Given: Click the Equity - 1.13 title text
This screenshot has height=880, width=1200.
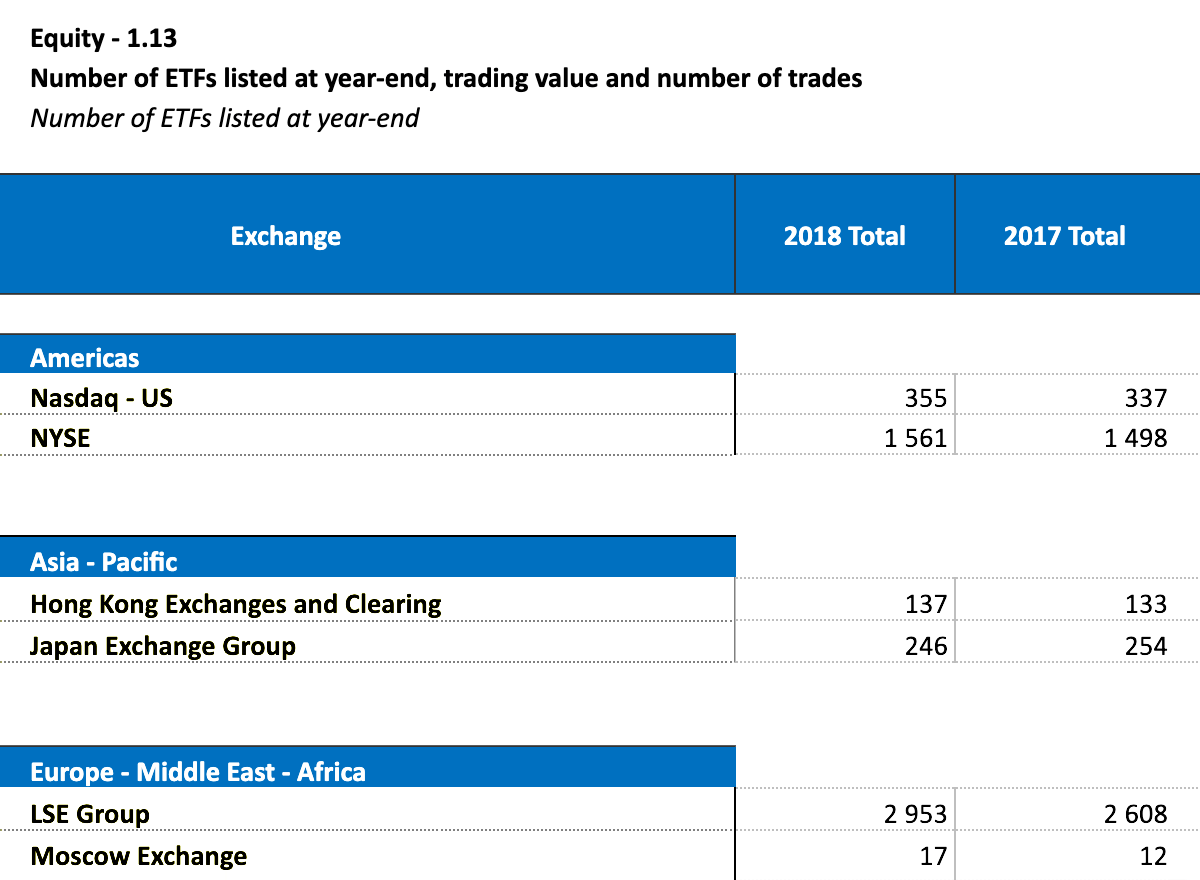Looking at the screenshot, I should (104, 39).
